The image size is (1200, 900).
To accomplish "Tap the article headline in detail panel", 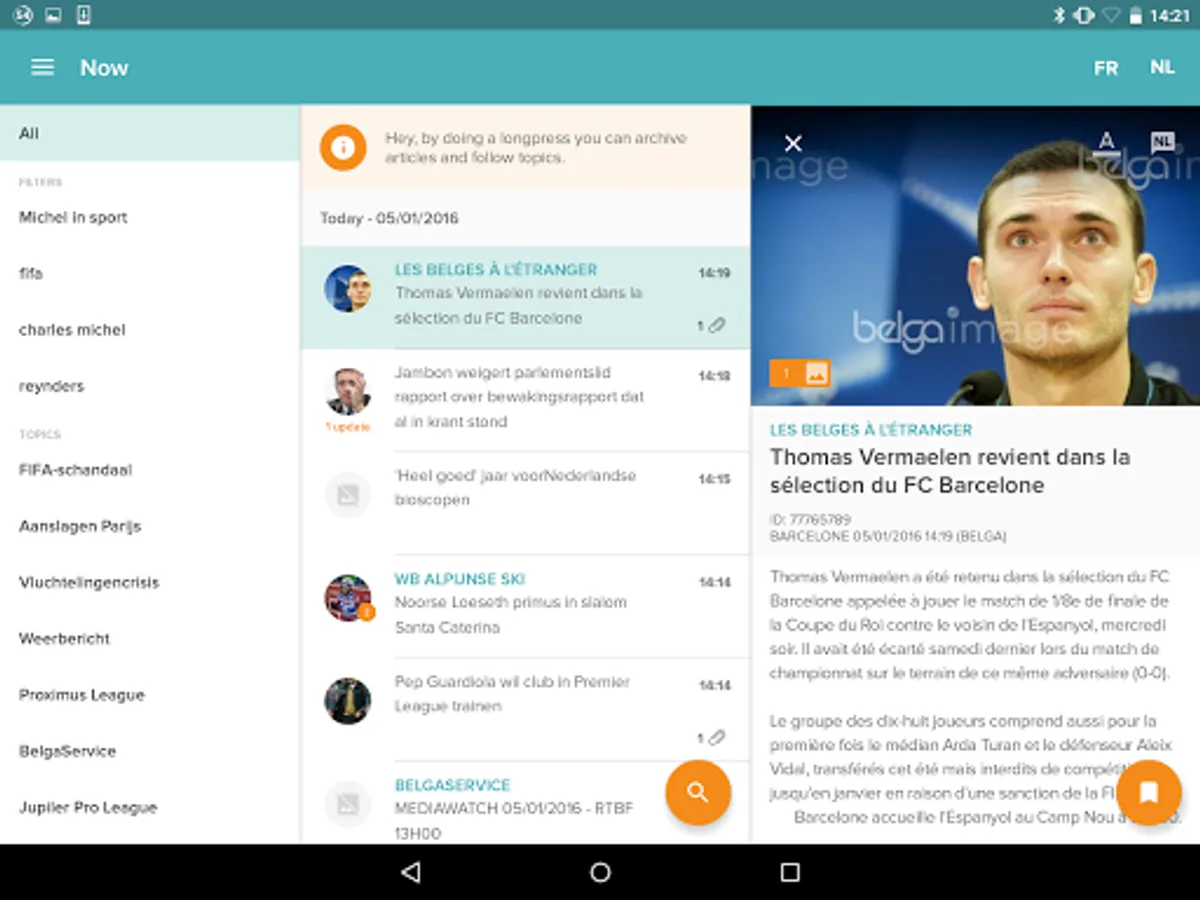I will click(x=950, y=471).
